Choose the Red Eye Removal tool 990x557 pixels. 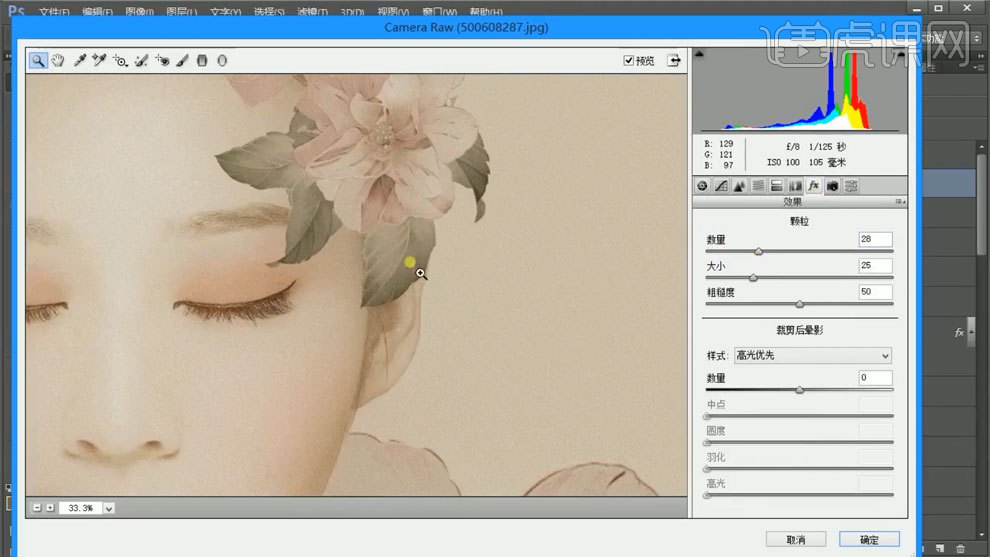tap(162, 60)
